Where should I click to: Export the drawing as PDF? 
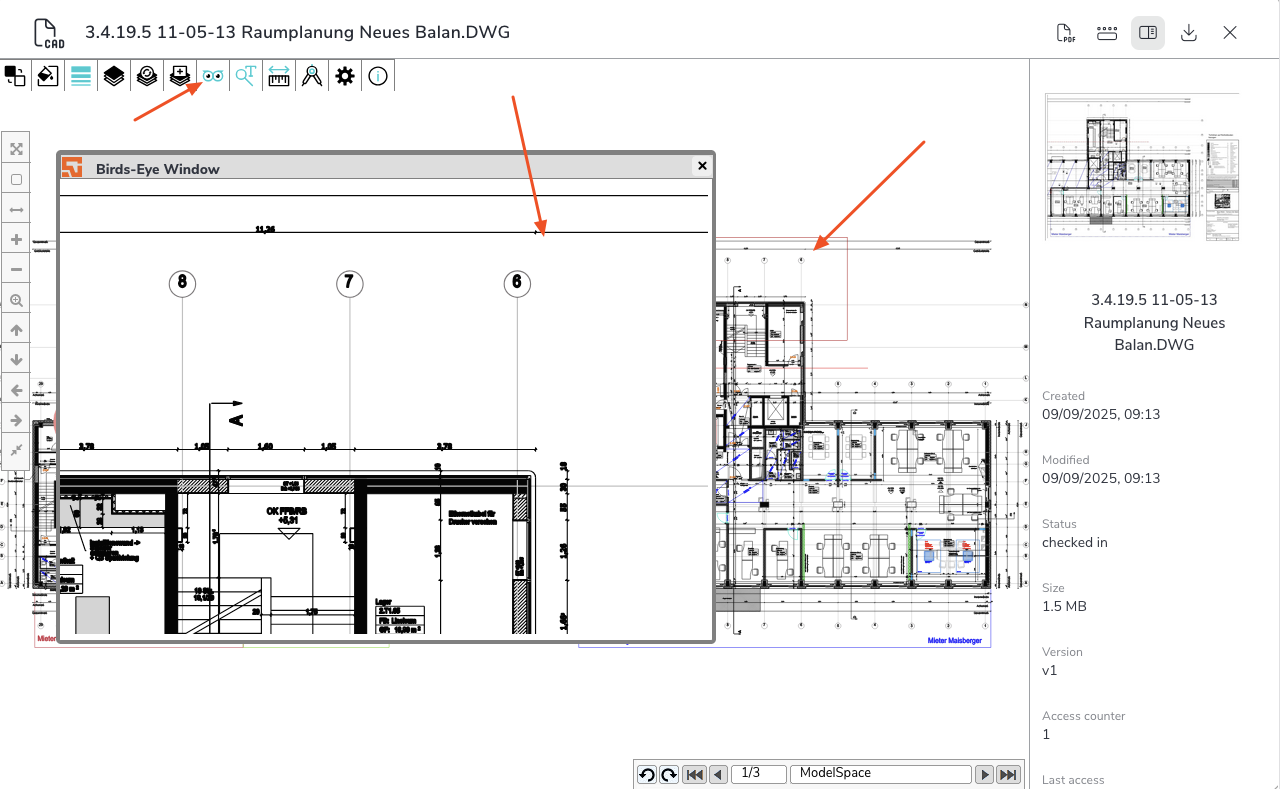[x=1066, y=33]
